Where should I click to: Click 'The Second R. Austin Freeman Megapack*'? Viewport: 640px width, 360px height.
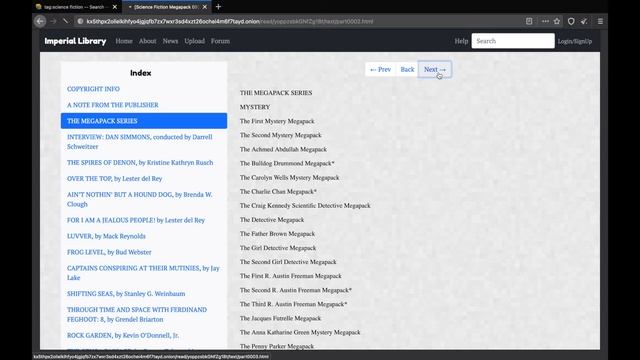coord(296,290)
